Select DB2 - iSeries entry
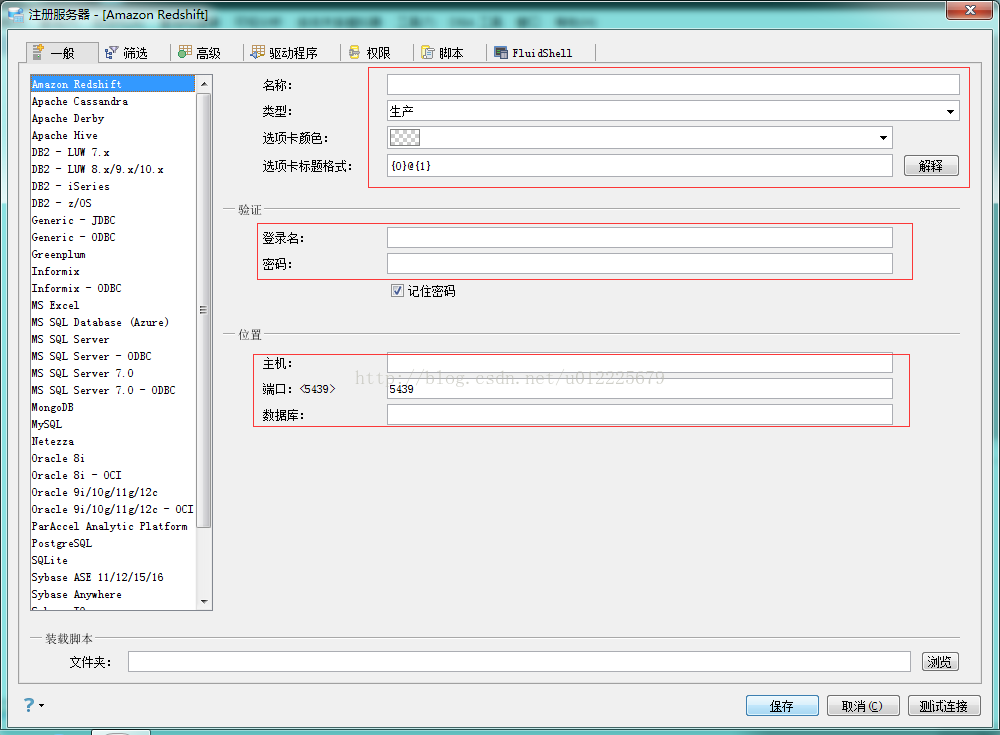This screenshot has width=1000, height=735. coord(113,186)
